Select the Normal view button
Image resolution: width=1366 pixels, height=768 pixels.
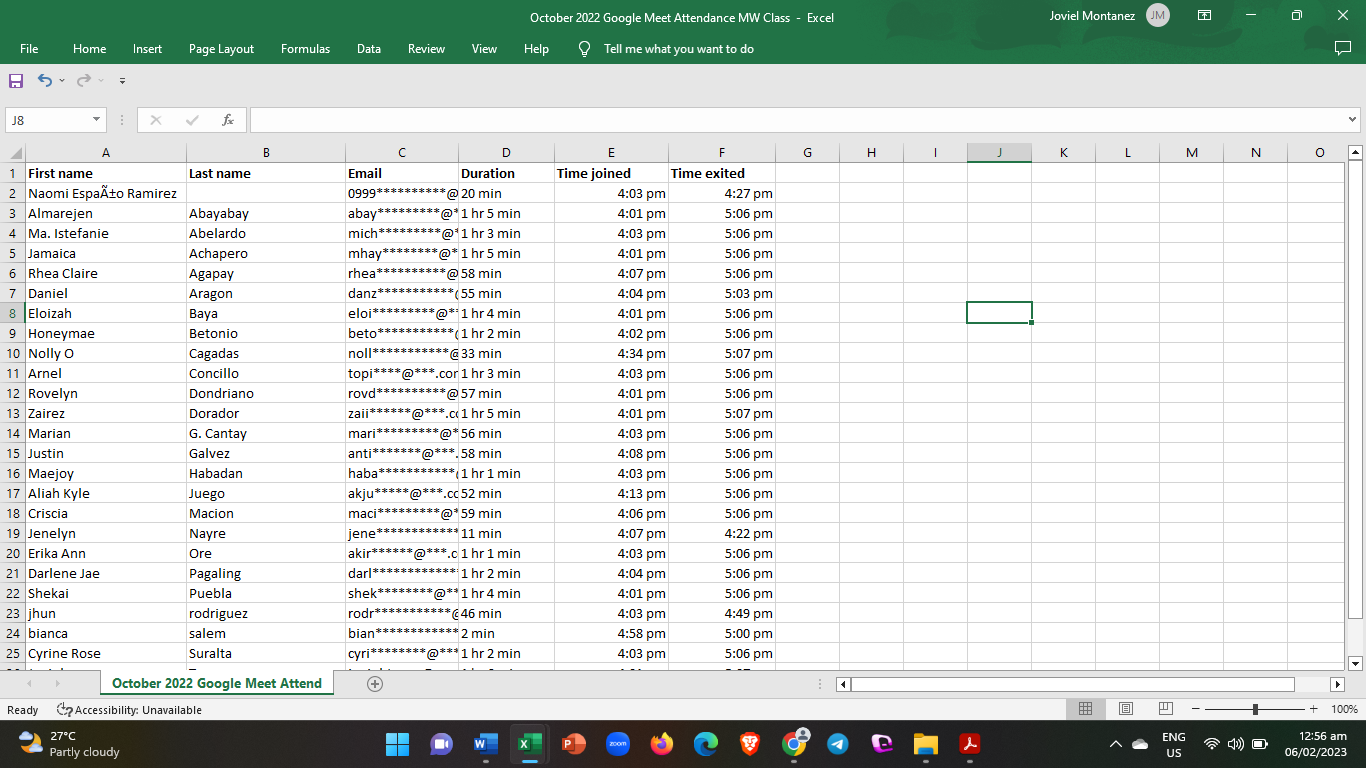[1085, 709]
